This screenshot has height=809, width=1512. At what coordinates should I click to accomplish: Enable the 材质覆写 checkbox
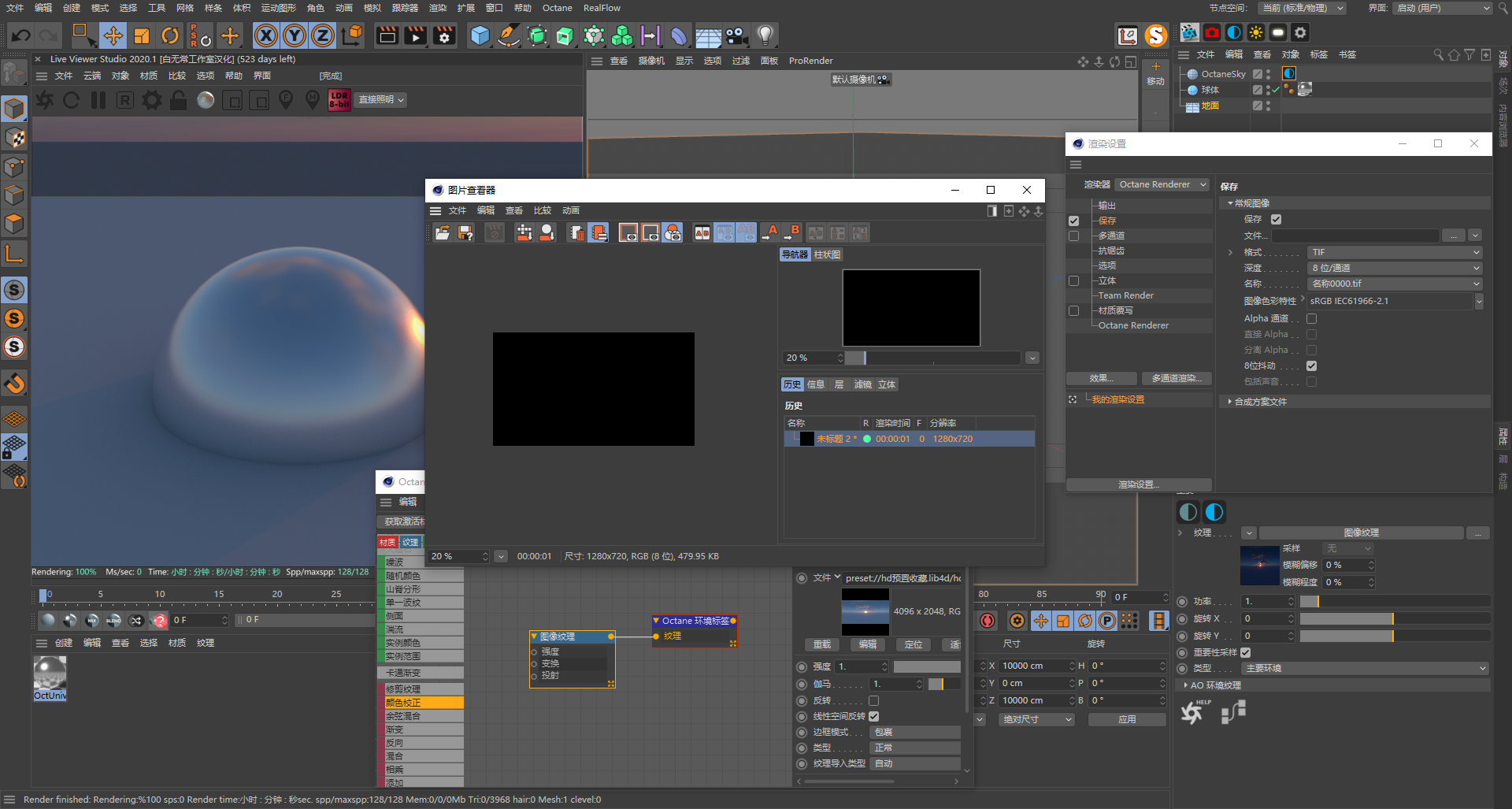[x=1073, y=310]
